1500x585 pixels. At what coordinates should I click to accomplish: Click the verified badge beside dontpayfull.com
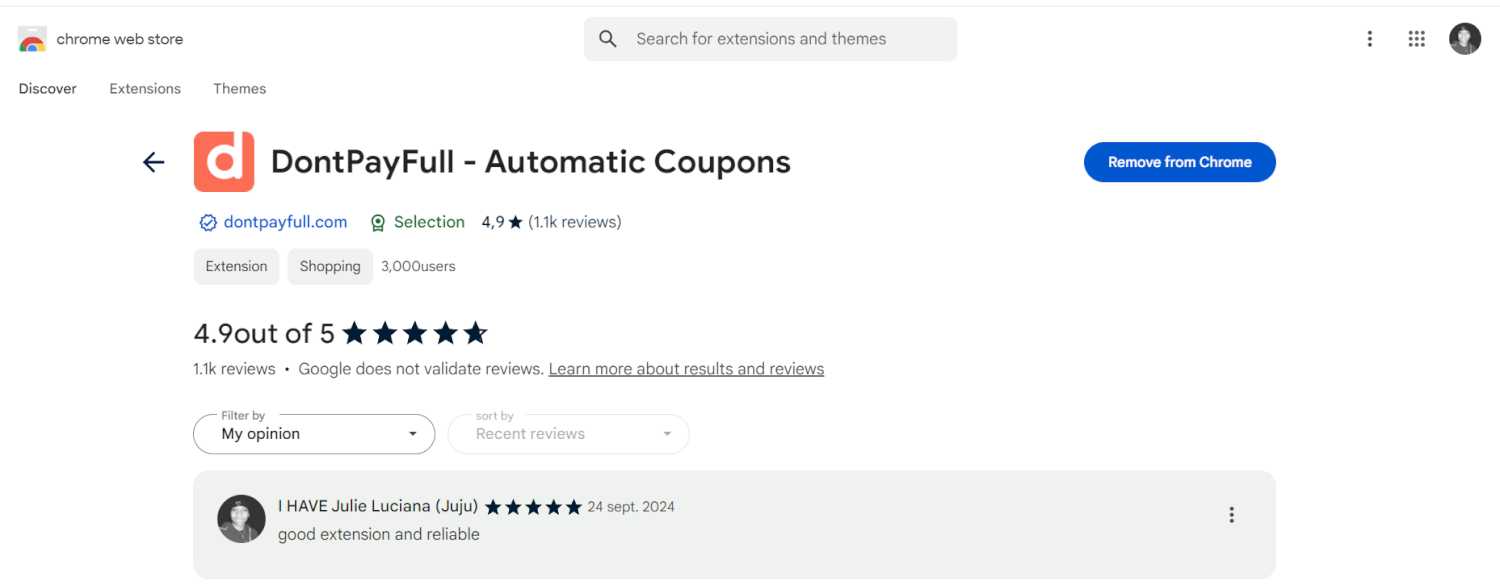[208, 223]
